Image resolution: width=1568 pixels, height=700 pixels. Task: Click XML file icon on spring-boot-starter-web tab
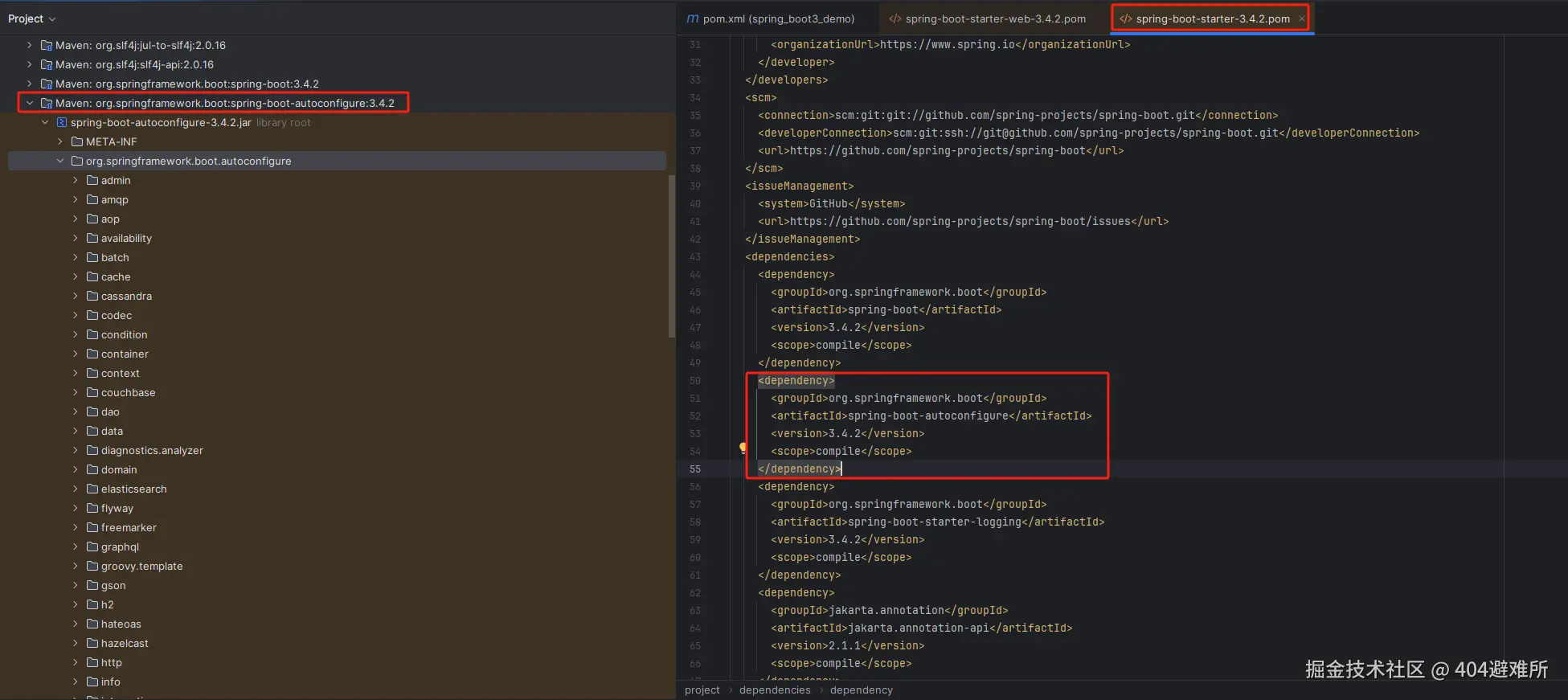(895, 18)
